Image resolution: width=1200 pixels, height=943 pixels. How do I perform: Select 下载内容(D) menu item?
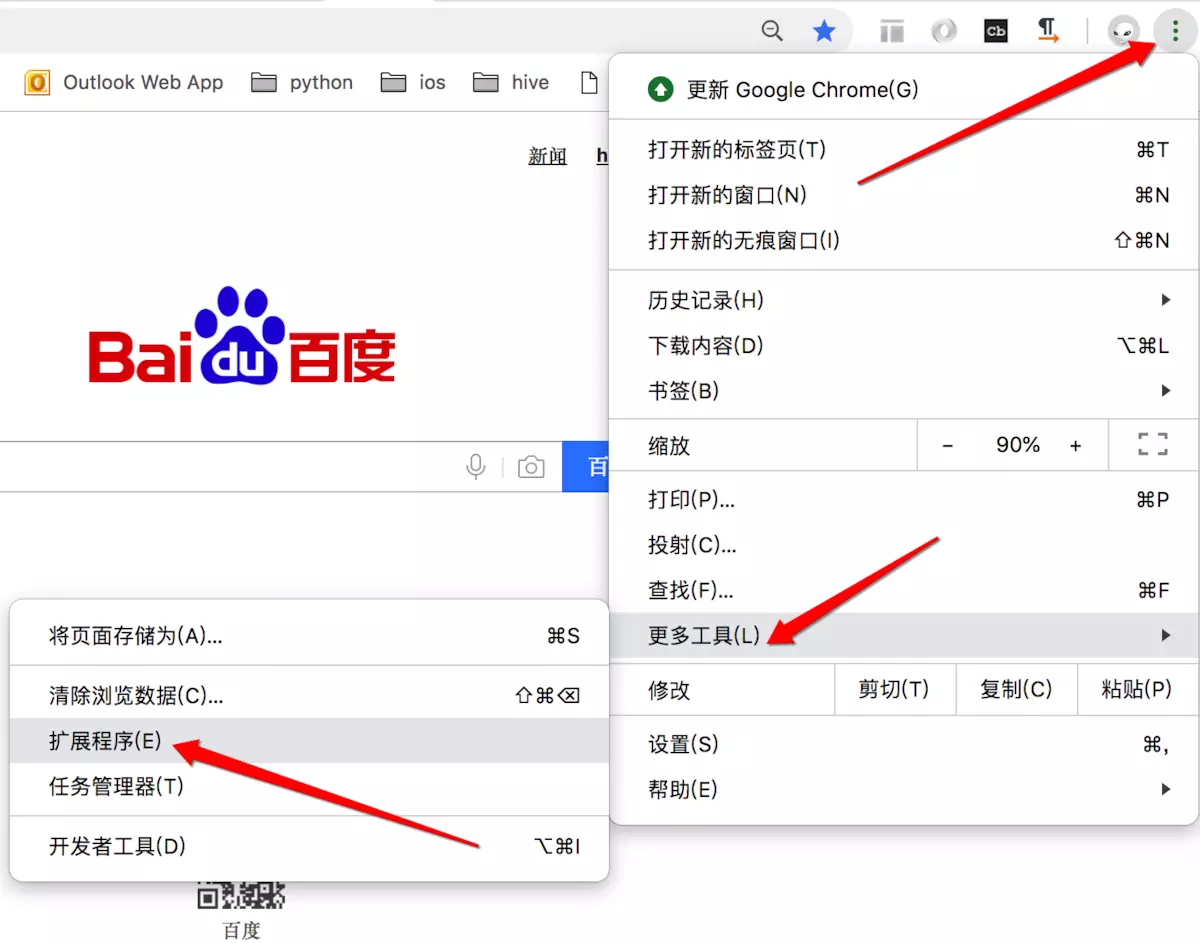click(x=904, y=346)
